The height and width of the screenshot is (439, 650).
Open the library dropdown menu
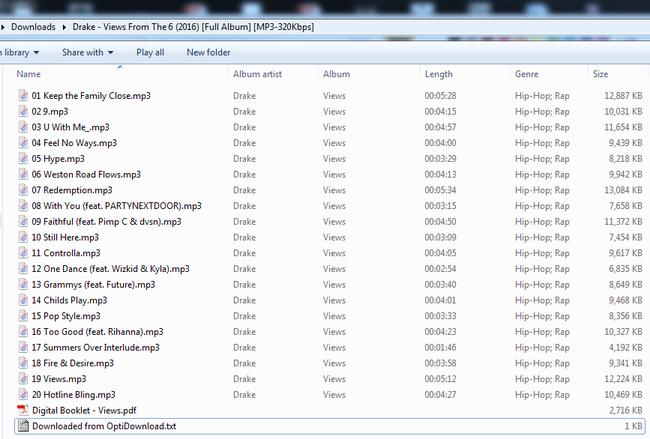click(19, 52)
